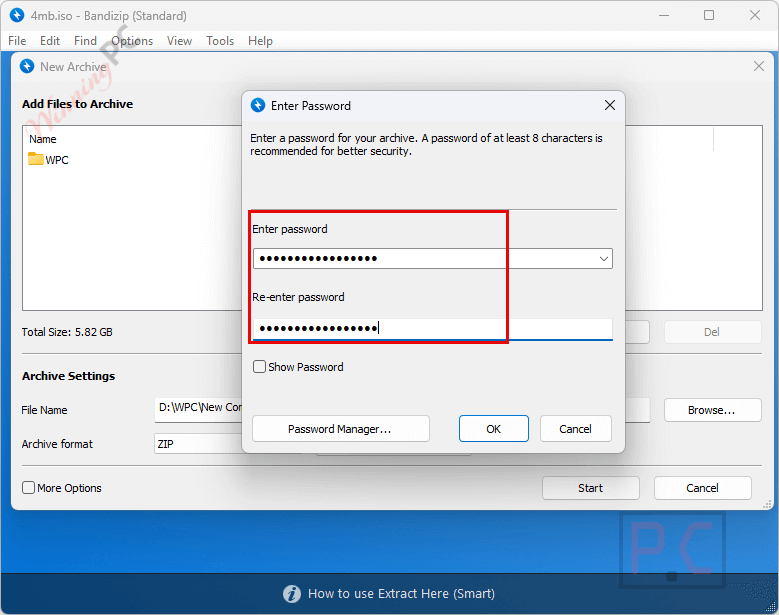This screenshot has width=779, height=615.
Task: Select the WPC entry text in the list
Action: [x=57, y=160]
